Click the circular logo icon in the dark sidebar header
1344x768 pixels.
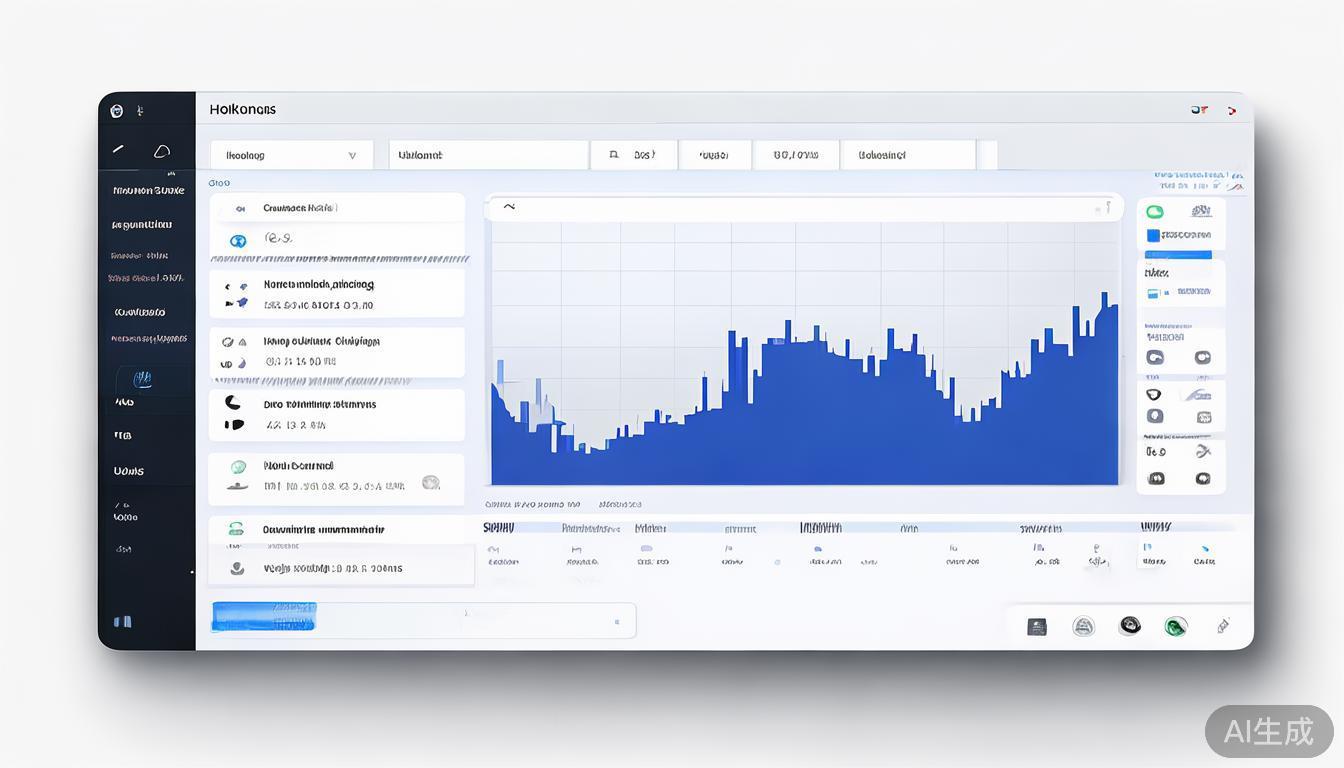(117, 111)
